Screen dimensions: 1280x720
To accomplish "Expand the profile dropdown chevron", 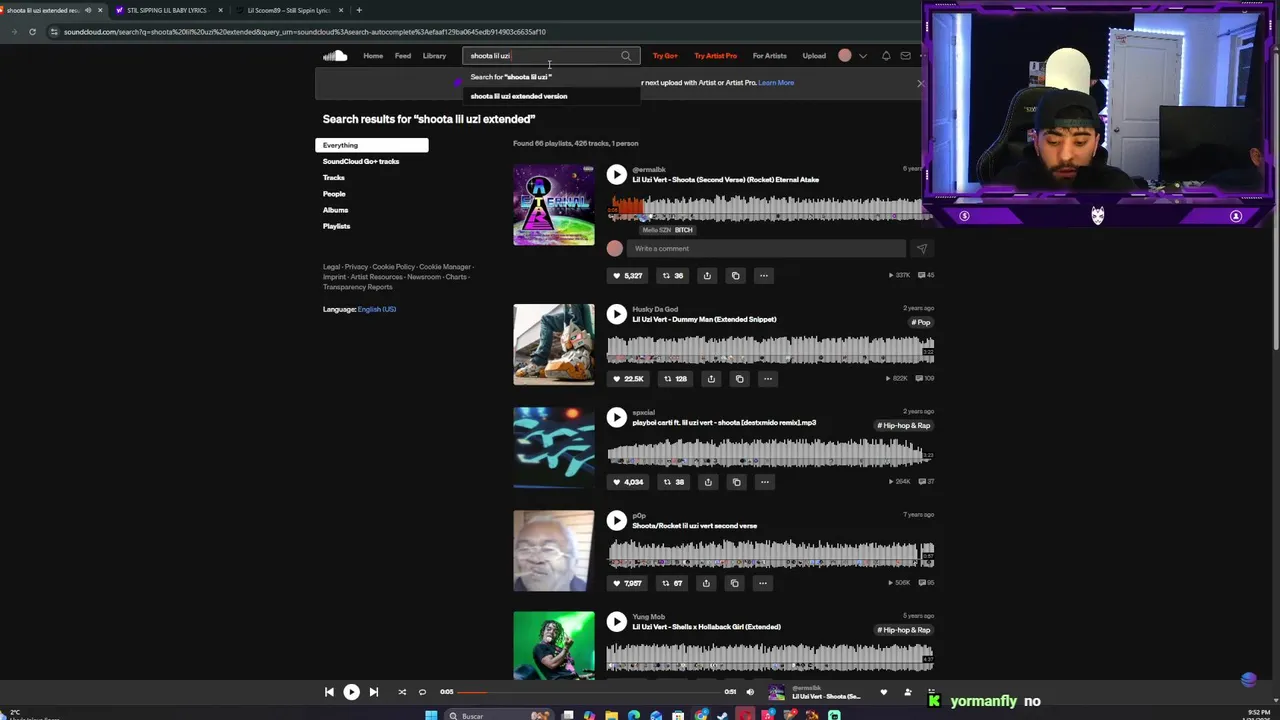I will tap(863, 56).
